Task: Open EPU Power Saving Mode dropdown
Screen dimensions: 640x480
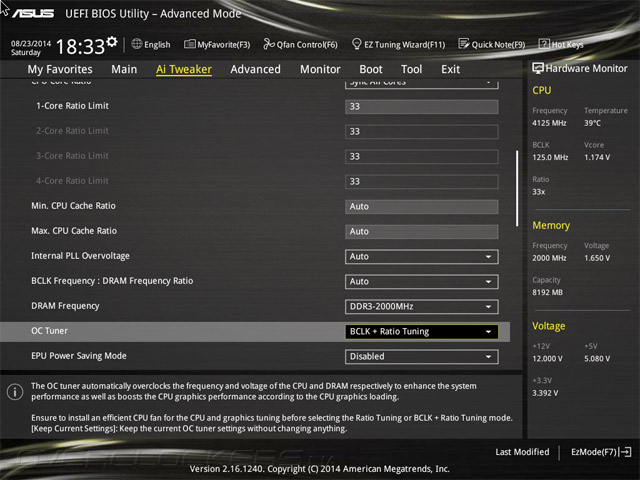Action: coord(422,356)
